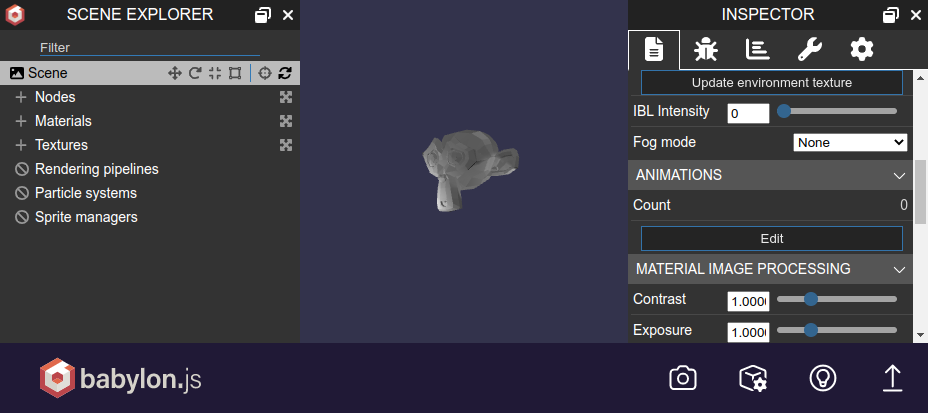The height and width of the screenshot is (413, 928).
Task: Click the Inspector scrollbar down arrow
Action: click(921, 335)
